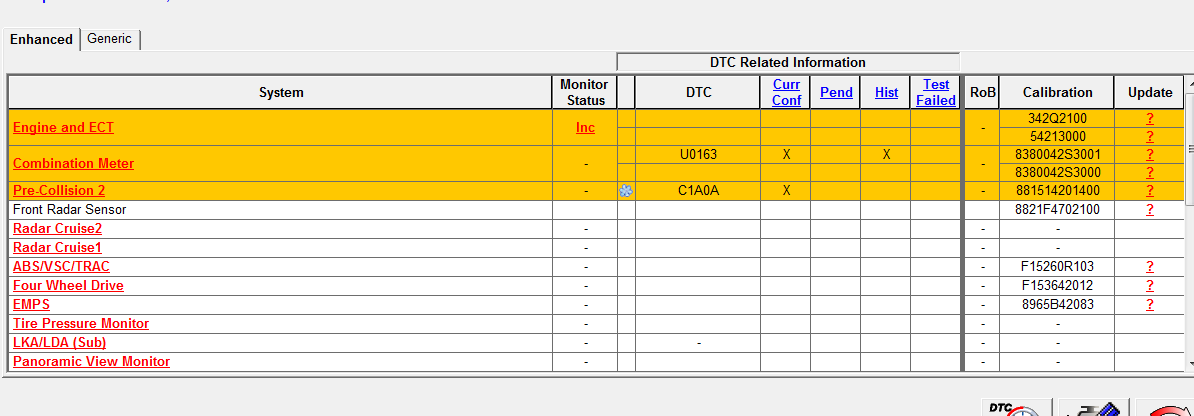Screen dimensions: 1194x416
Task: Open the Pre-Collision 2 system link
Action: pos(73,190)
